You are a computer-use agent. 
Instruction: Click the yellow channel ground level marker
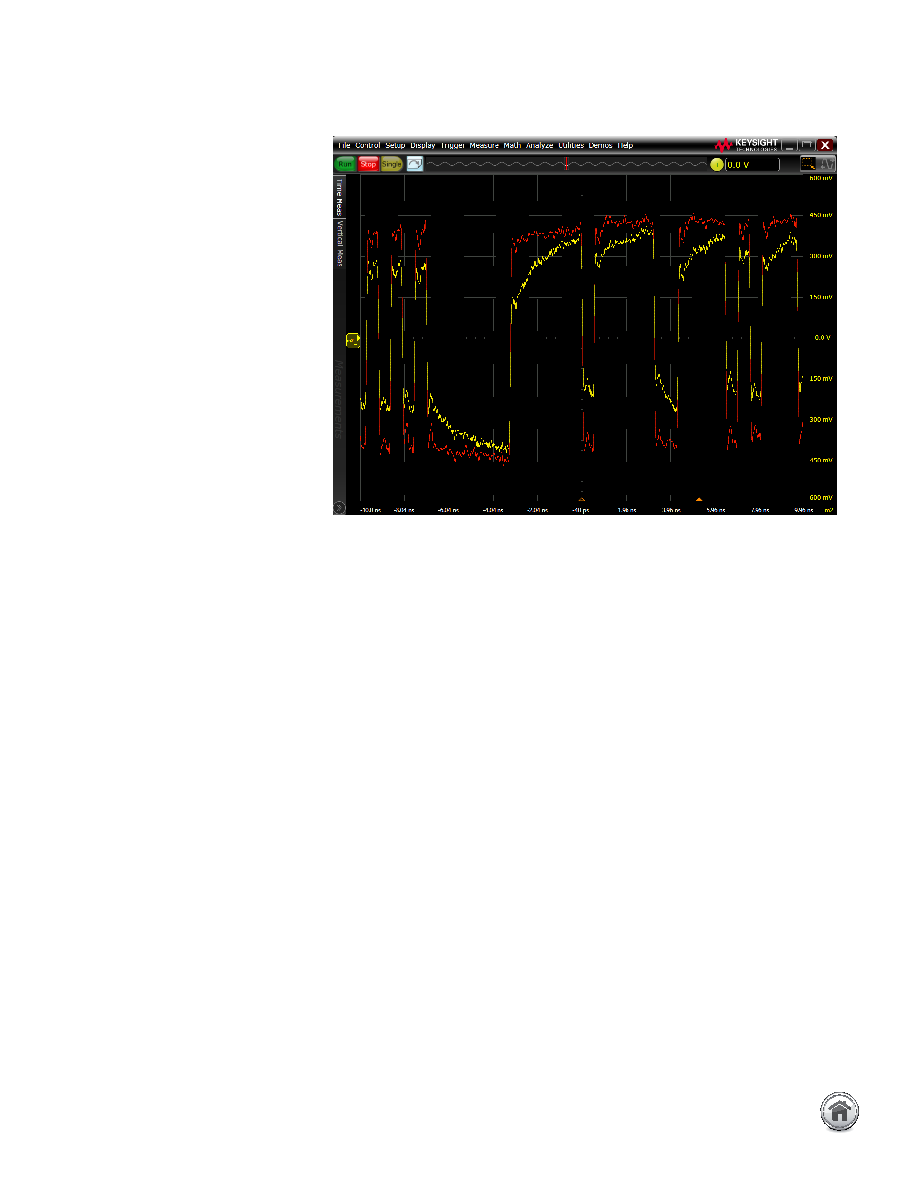coord(352,340)
